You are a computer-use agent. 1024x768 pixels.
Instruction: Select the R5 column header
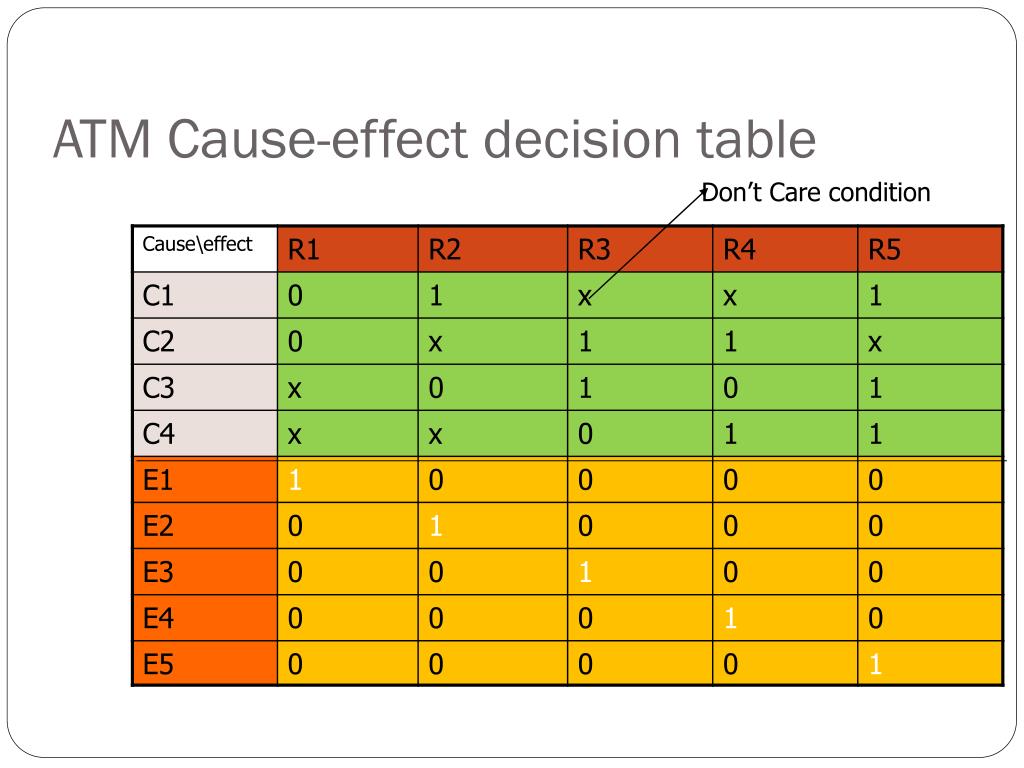click(x=930, y=249)
